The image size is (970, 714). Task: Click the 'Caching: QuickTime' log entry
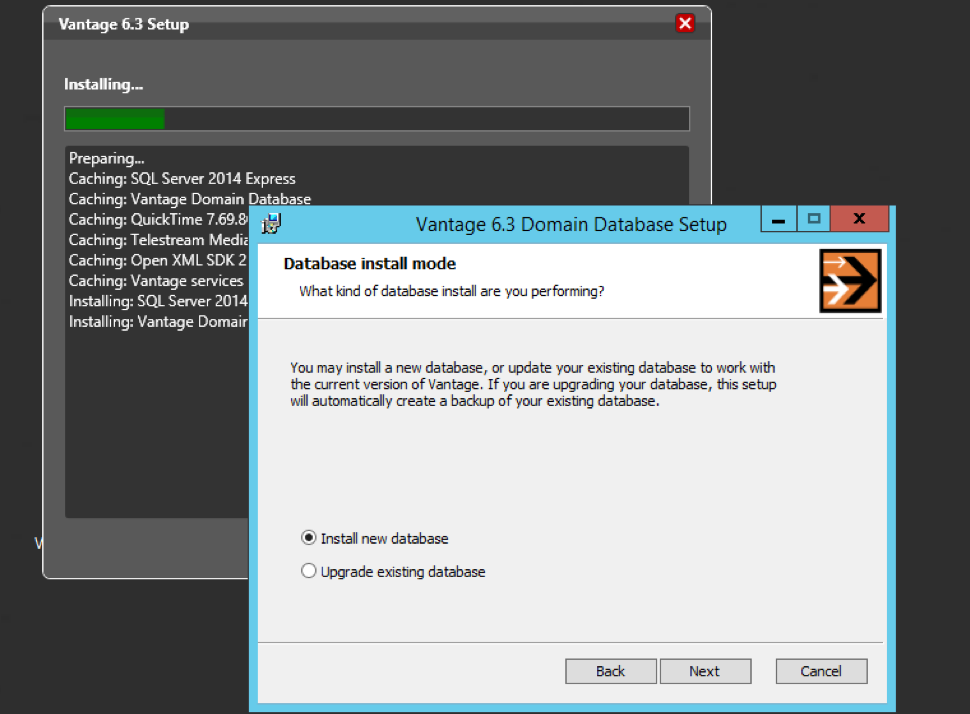[x=158, y=220]
